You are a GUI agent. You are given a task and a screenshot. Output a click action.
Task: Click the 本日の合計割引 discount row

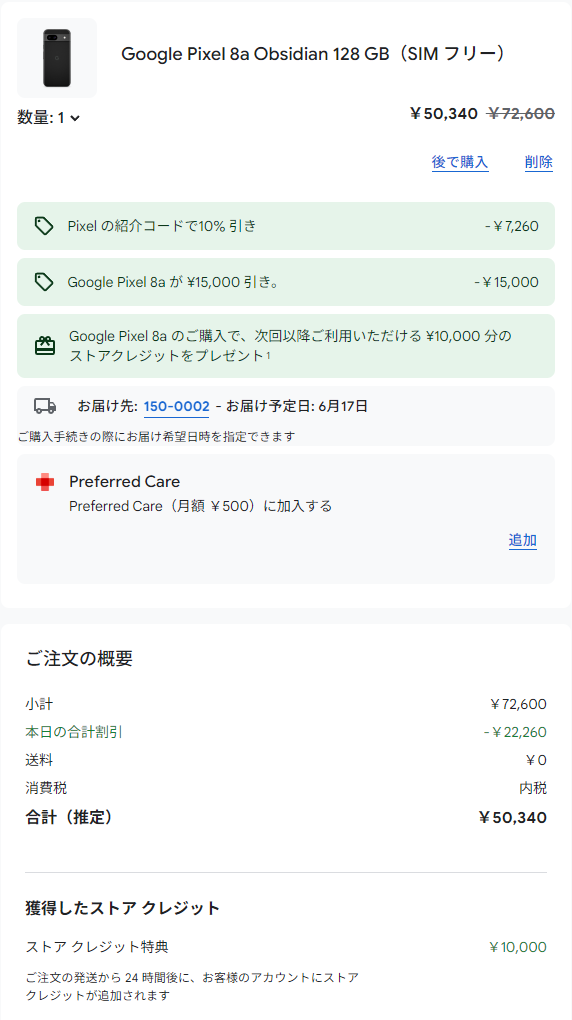286,732
